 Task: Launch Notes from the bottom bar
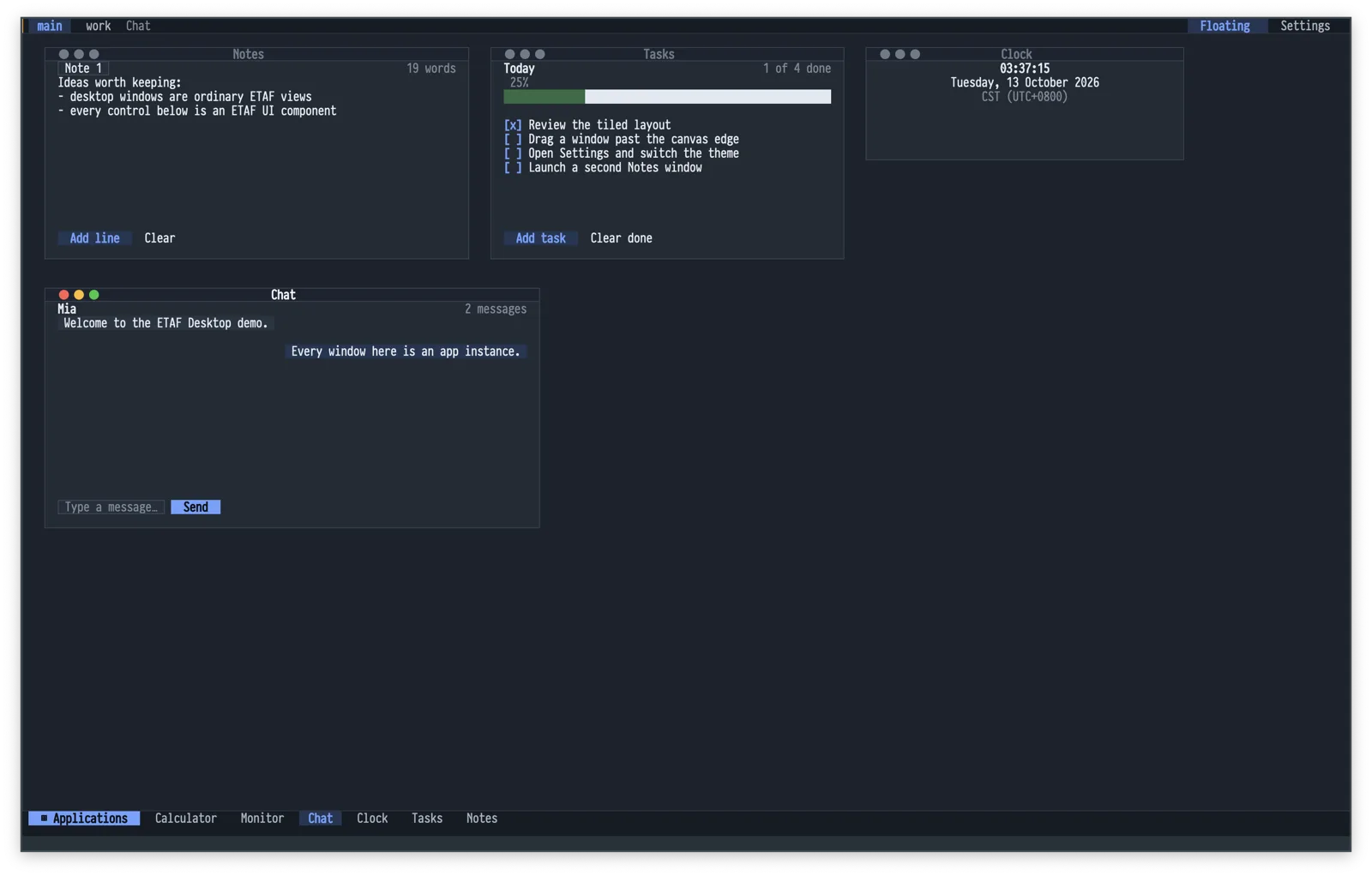pyautogui.click(x=482, y=819)
